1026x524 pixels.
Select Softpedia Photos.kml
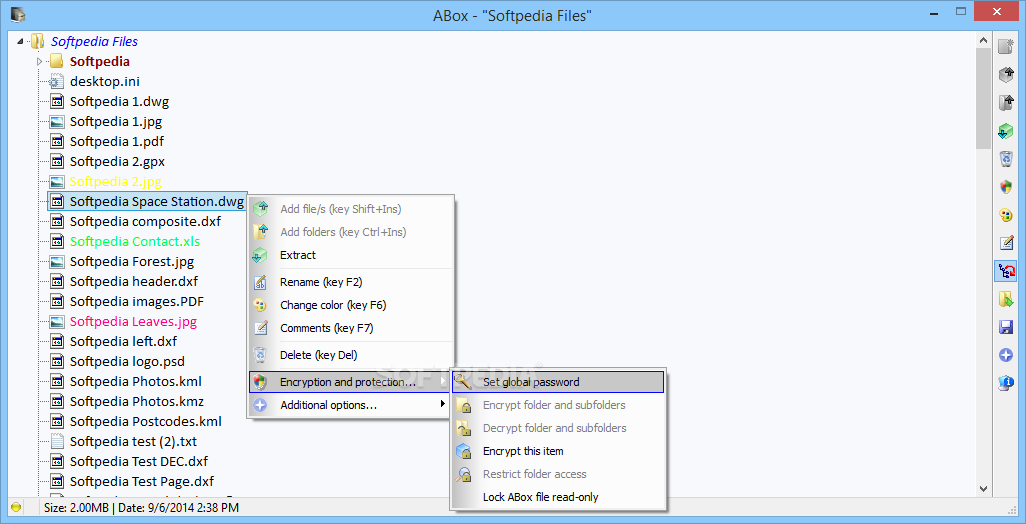click(136, 381)
